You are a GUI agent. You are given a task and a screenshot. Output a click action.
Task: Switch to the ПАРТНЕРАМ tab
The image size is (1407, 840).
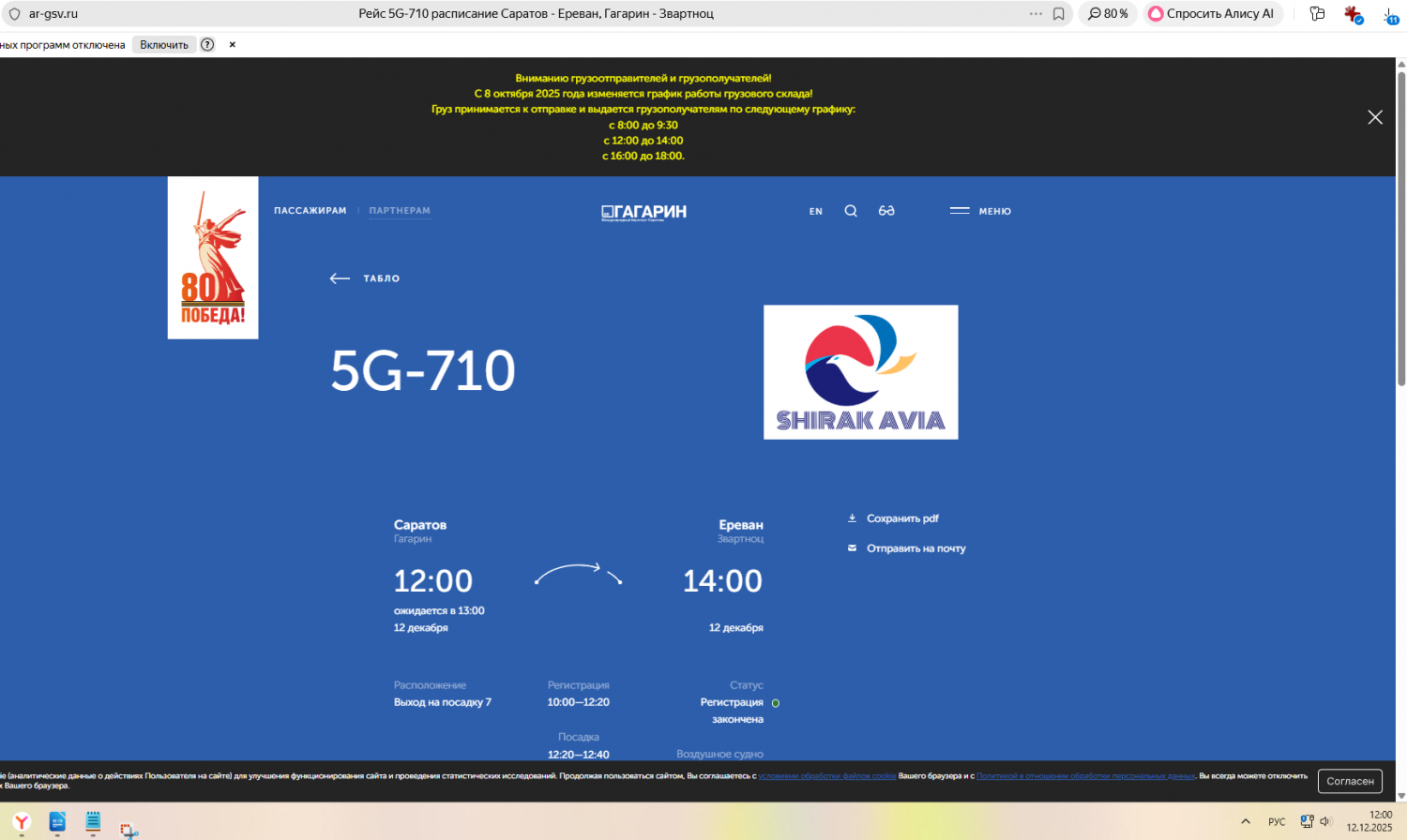pos(400,211)
